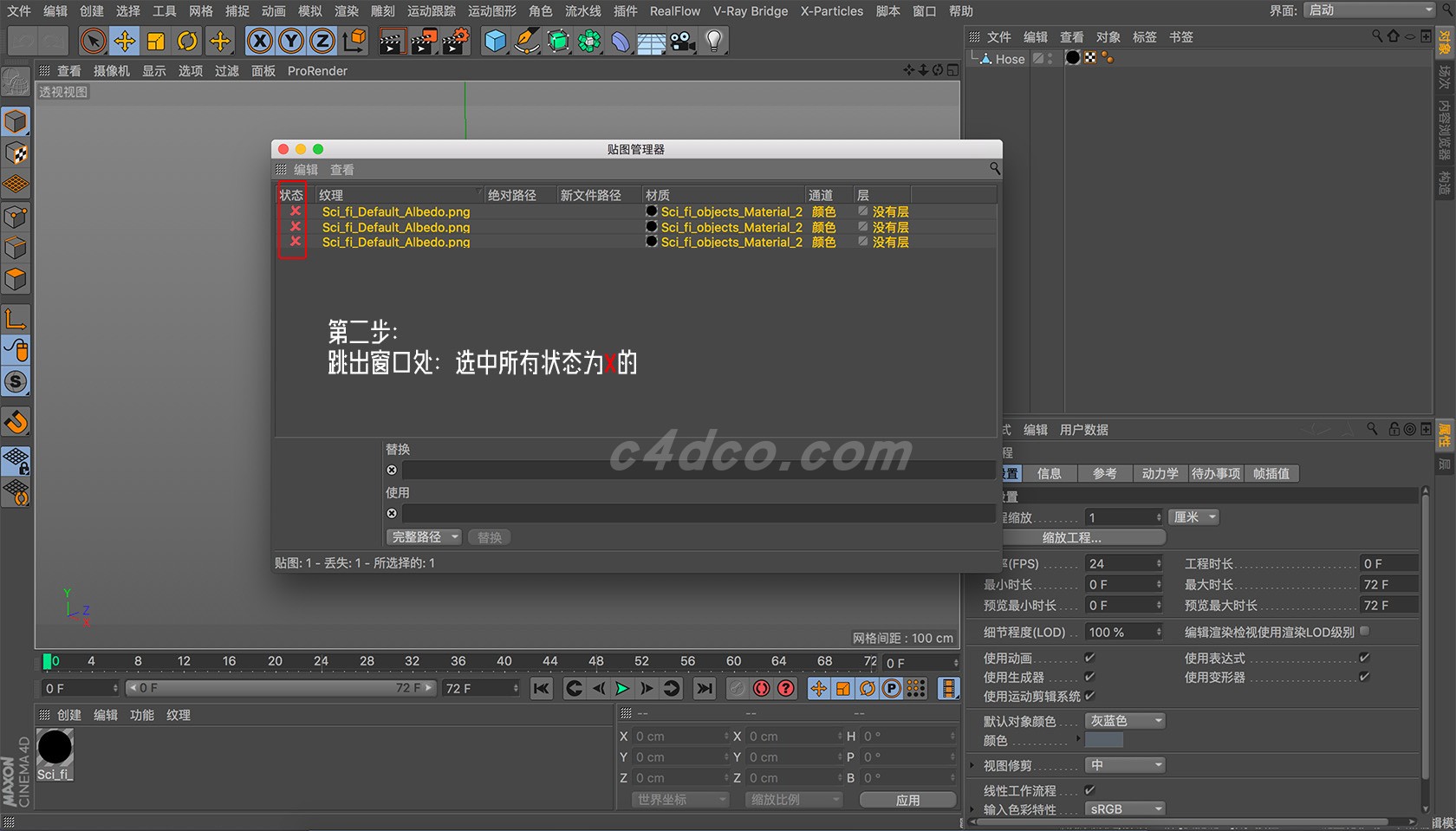Open the 厘米 units dropdown

click(x=1193, y=517)
